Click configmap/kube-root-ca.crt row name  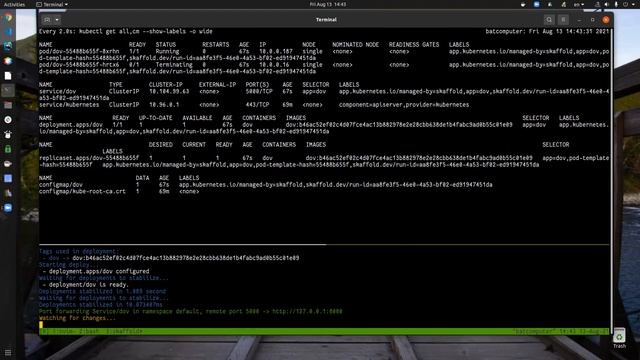pyautogui.click(x=82, y=191)
